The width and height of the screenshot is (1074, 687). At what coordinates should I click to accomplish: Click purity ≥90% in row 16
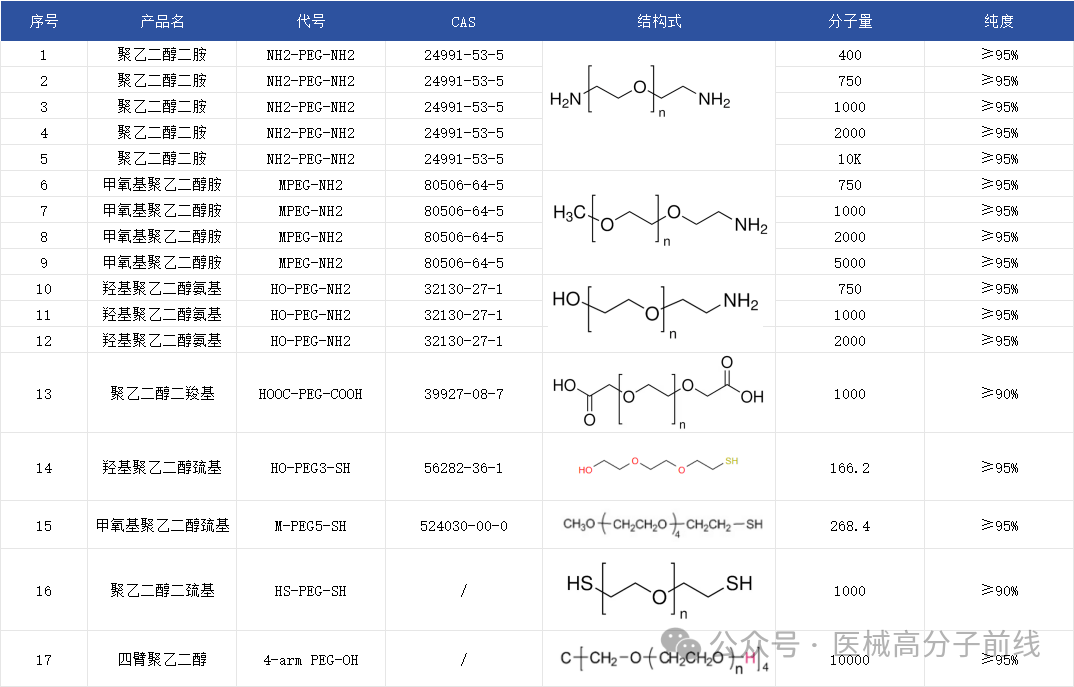click(999, 590)
